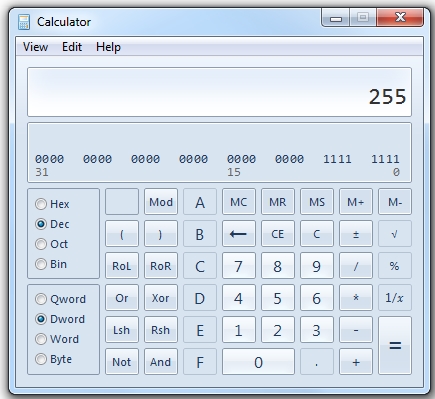Click the digit 4 button
The image size is (435, 399).
tap(239, 298)
